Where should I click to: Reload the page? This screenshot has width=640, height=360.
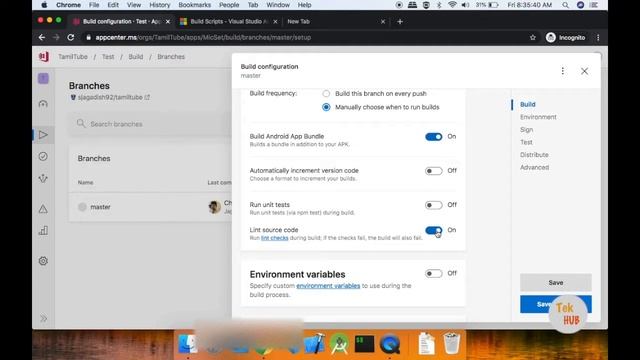pos(71,37)
